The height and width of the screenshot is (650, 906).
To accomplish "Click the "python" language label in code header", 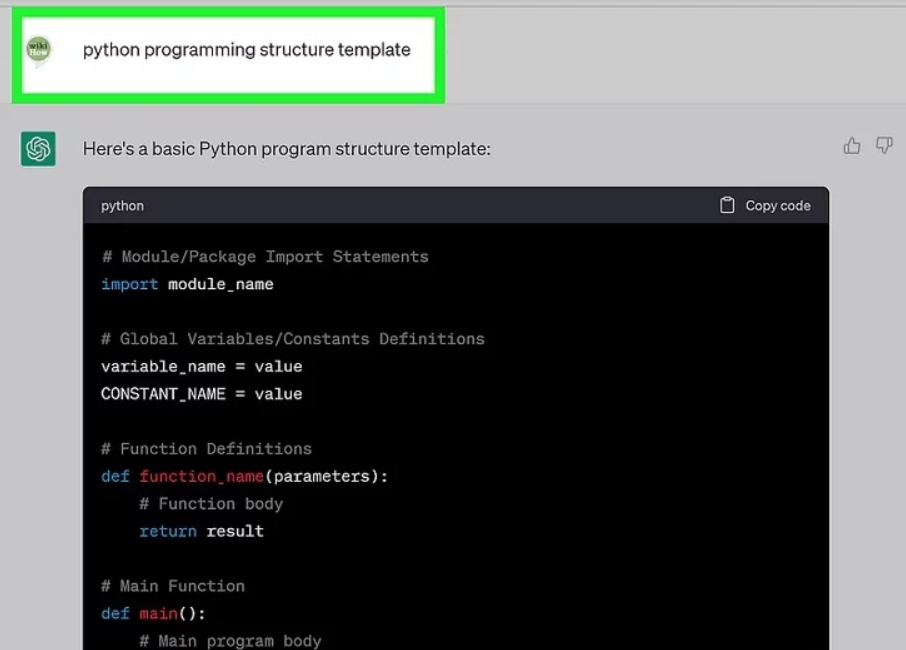I will click(x=122, y=206).
